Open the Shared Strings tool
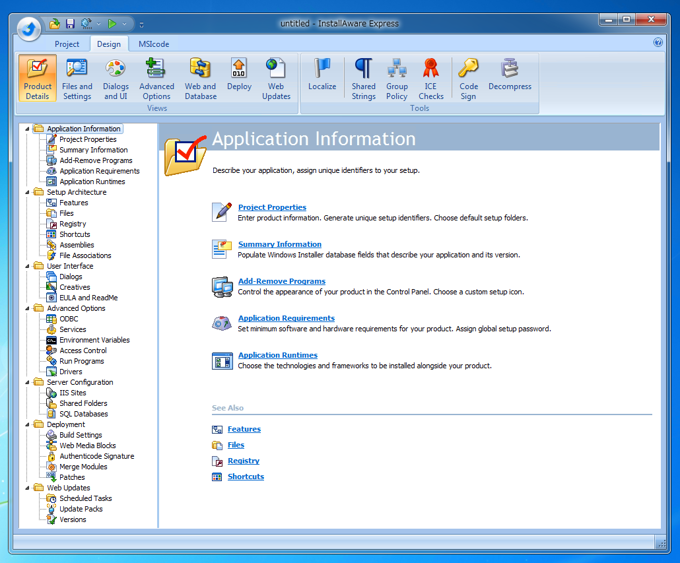Screen dimensions: 680x563 pos(363,79)
